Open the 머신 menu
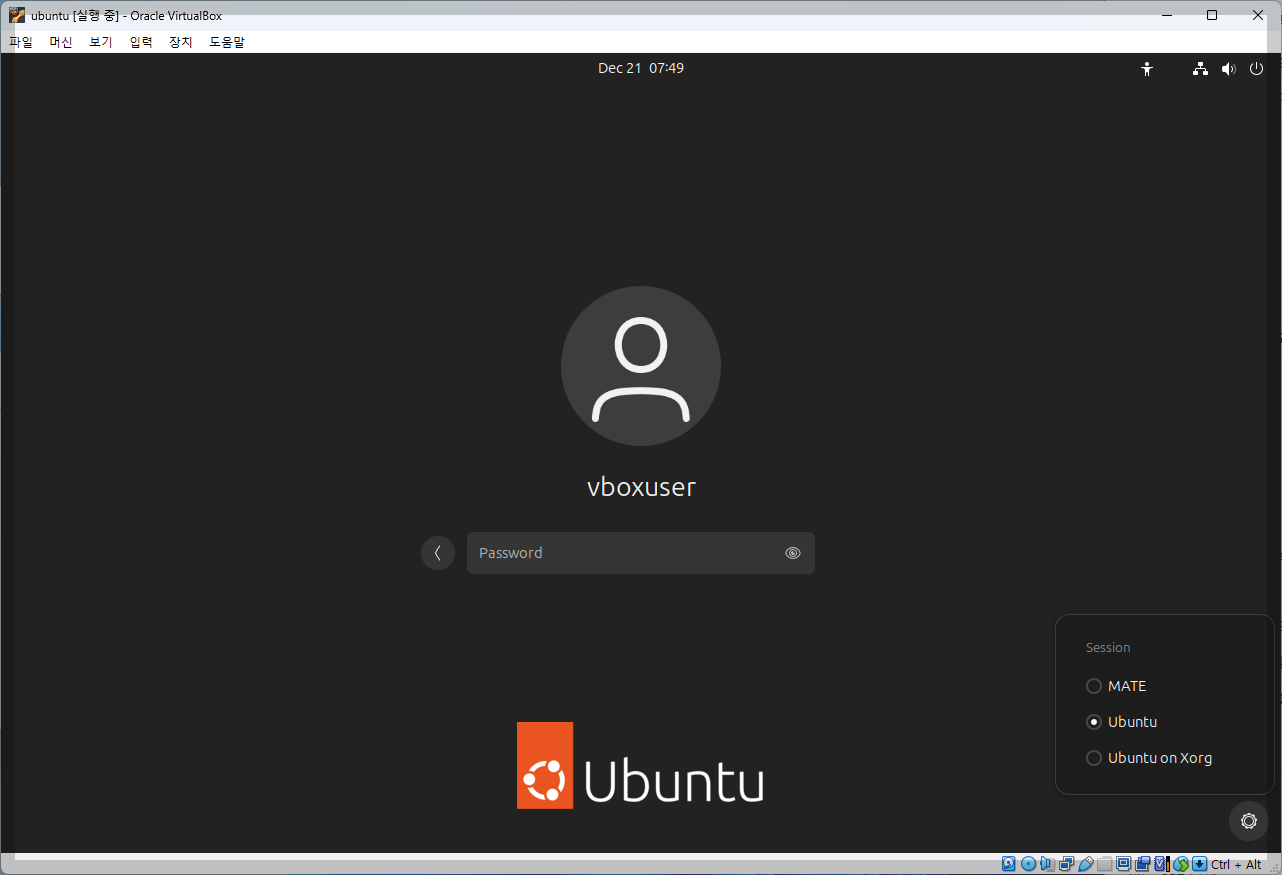 (x=61, y=42)
